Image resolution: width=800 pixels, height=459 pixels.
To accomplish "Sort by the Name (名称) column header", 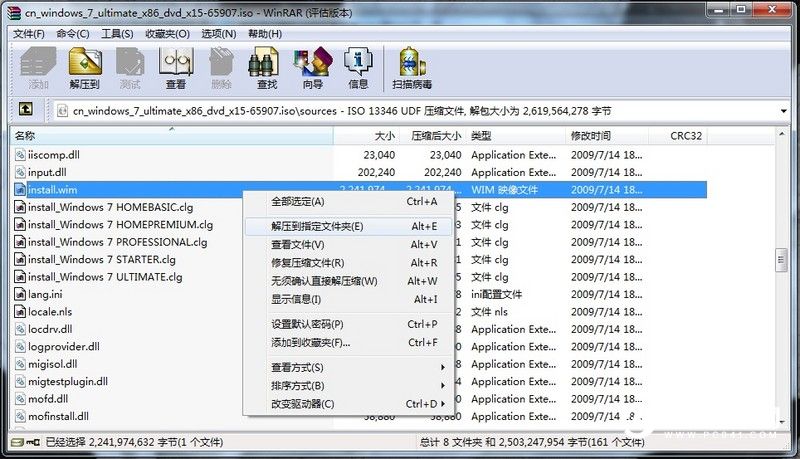I will pyautogui.click(x=171, y=136).
